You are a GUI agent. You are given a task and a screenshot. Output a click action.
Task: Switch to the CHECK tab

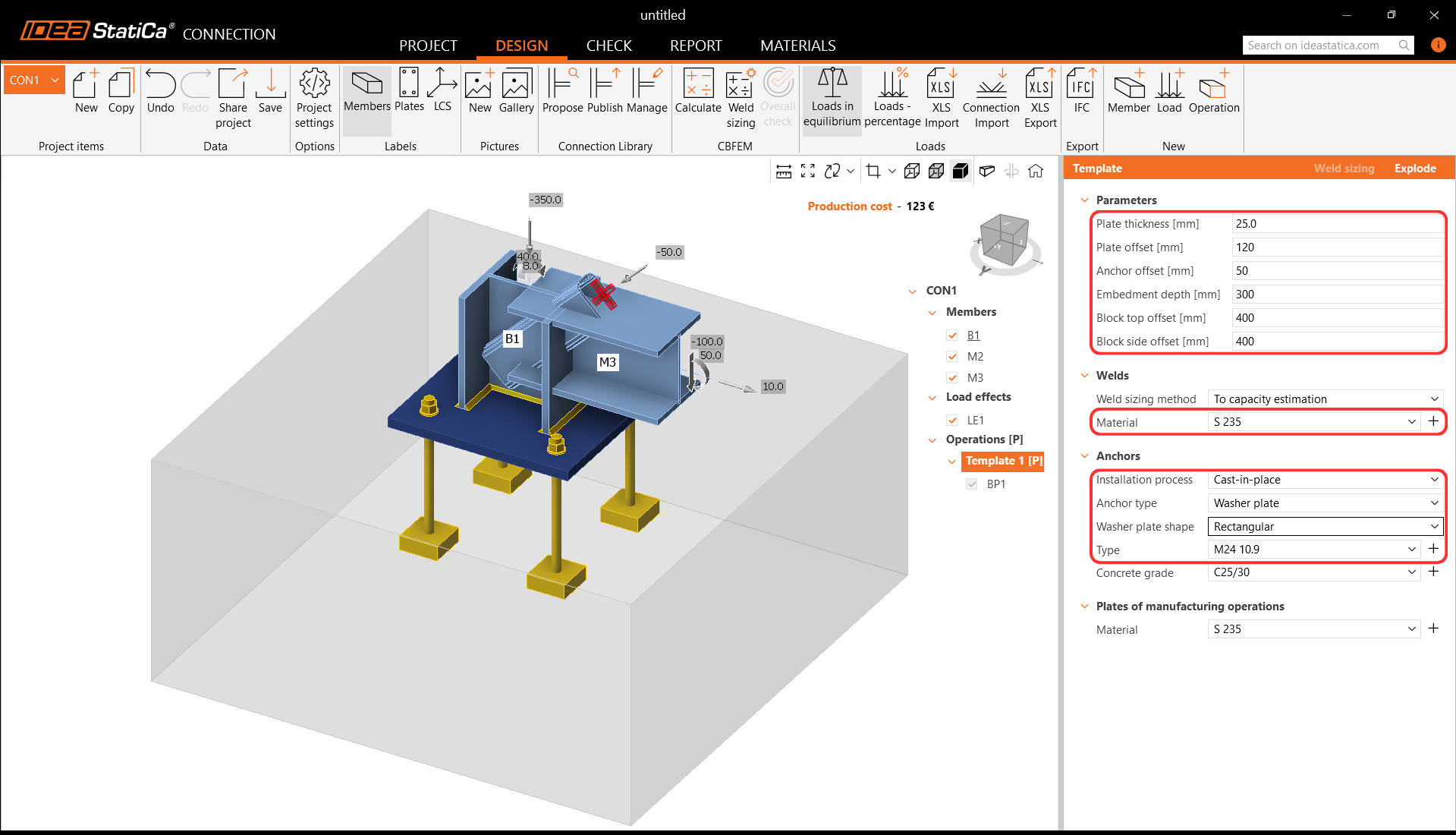tap(609, 46)
